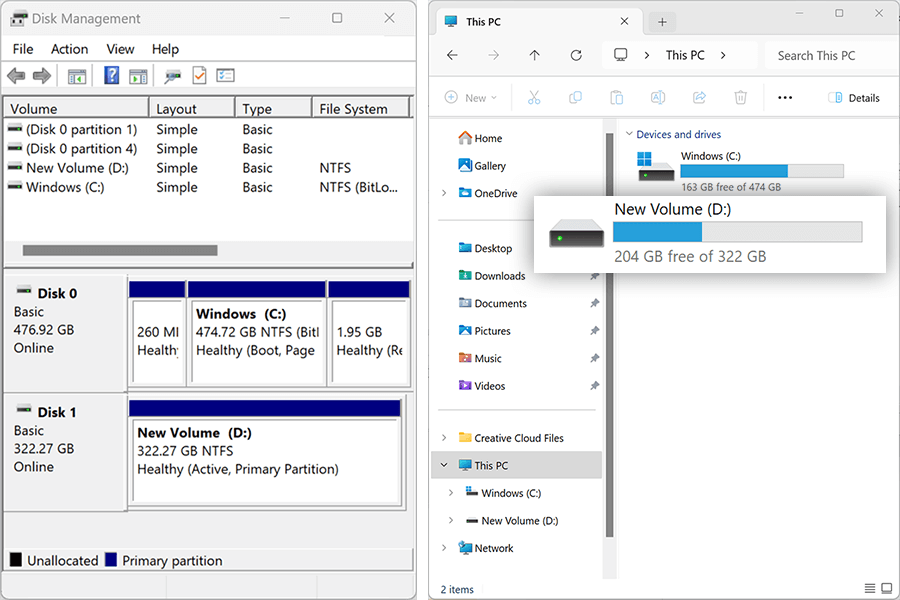Close the This PC tab
900x600 pixels.
click(624, 21)
